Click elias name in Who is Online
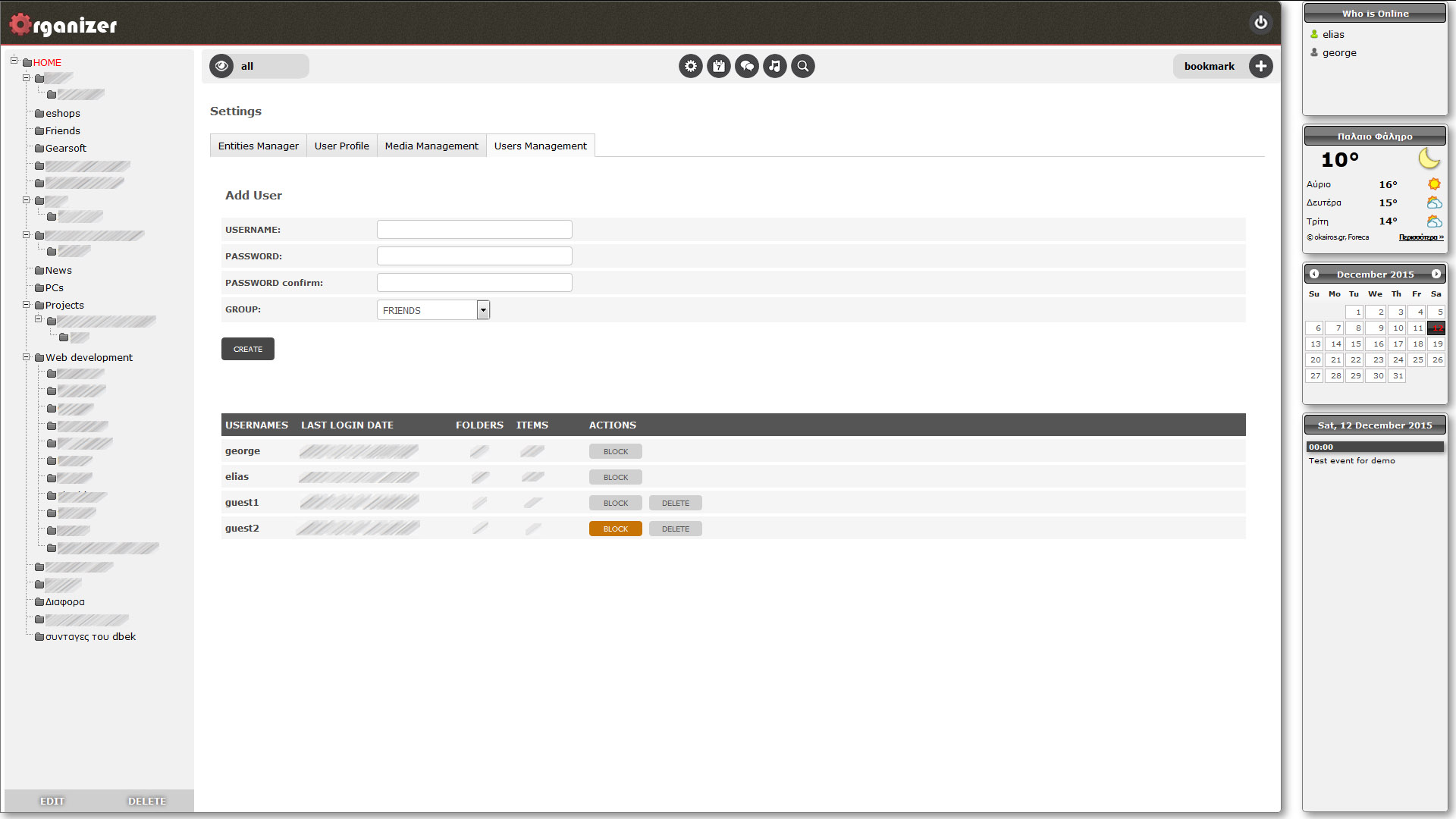 pyautogui.click(x=1333, y=34)
